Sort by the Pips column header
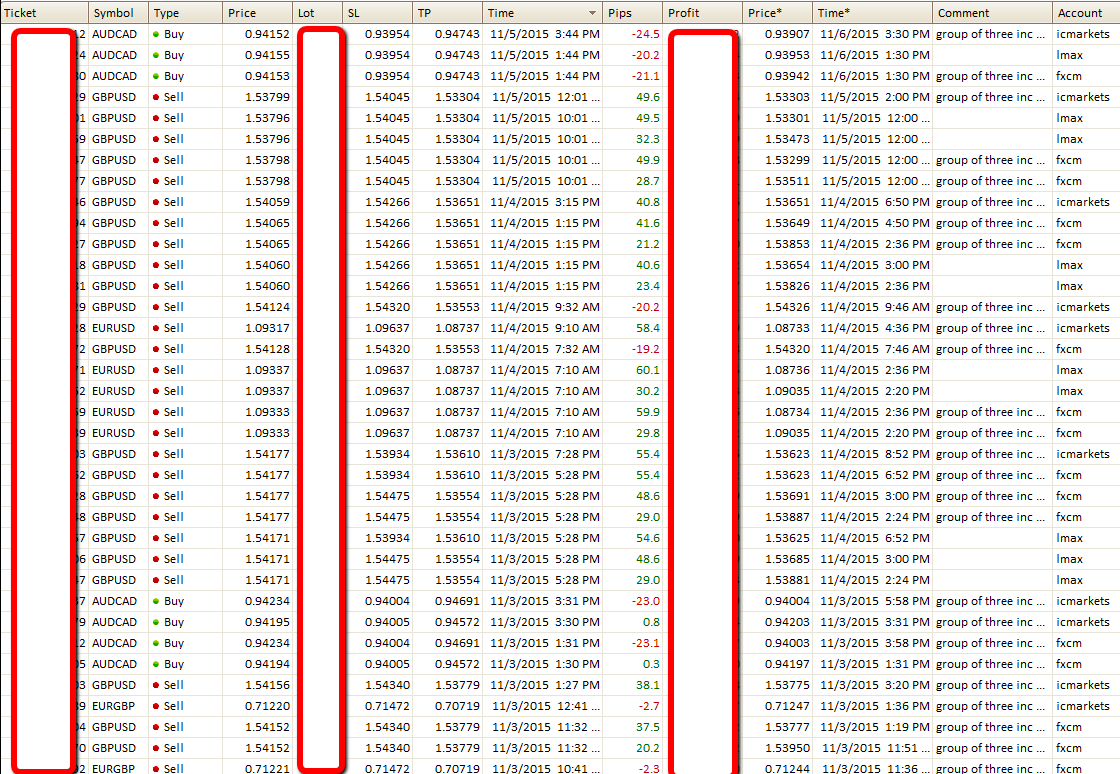The height and width of the screenshot is (774, 1120). pos(633,13)
